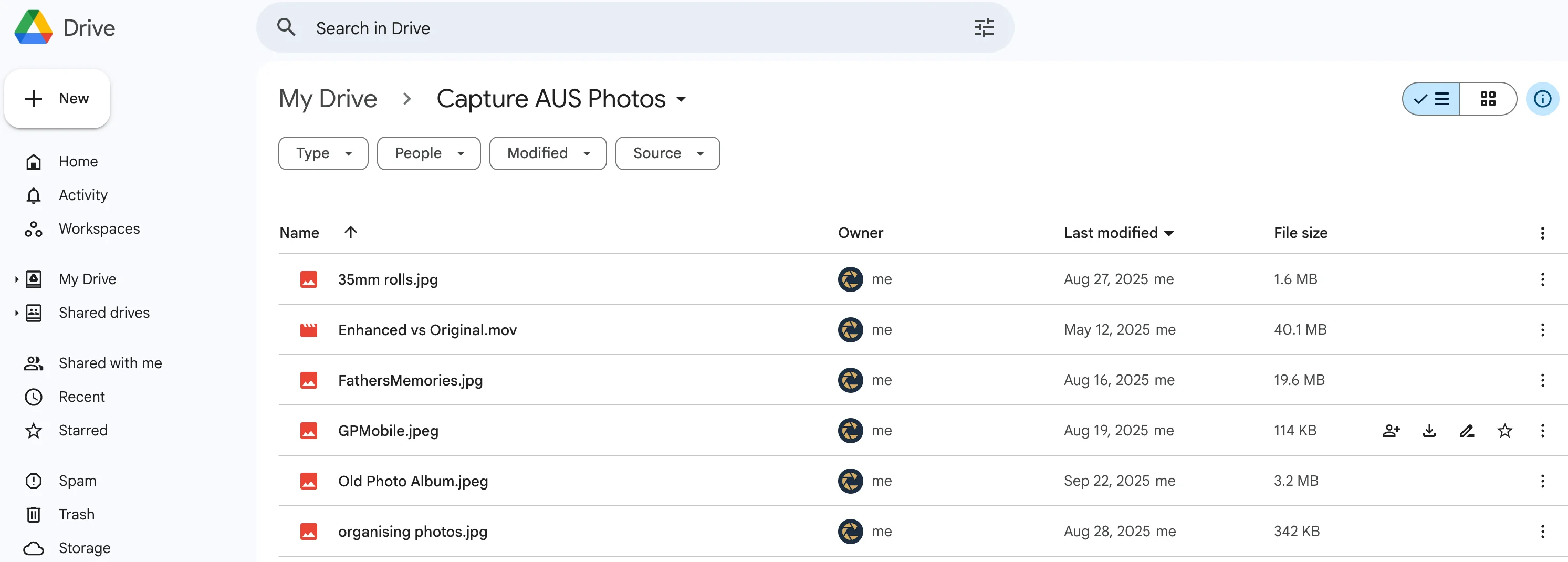Viewport: 1568px width, 562px height.
Task: Select file 35mm rolls.jpg
Action: tap(388, 279)
